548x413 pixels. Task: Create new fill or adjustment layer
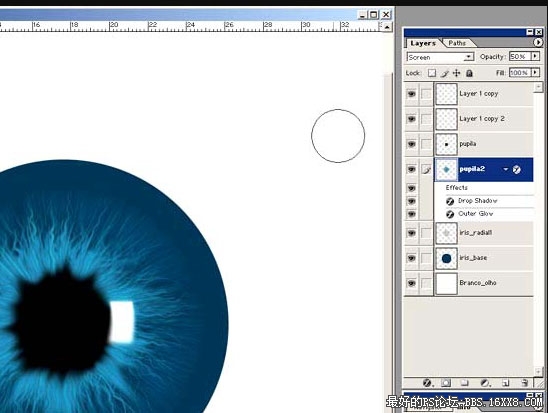pyautogui.click(x=485, y=383)
